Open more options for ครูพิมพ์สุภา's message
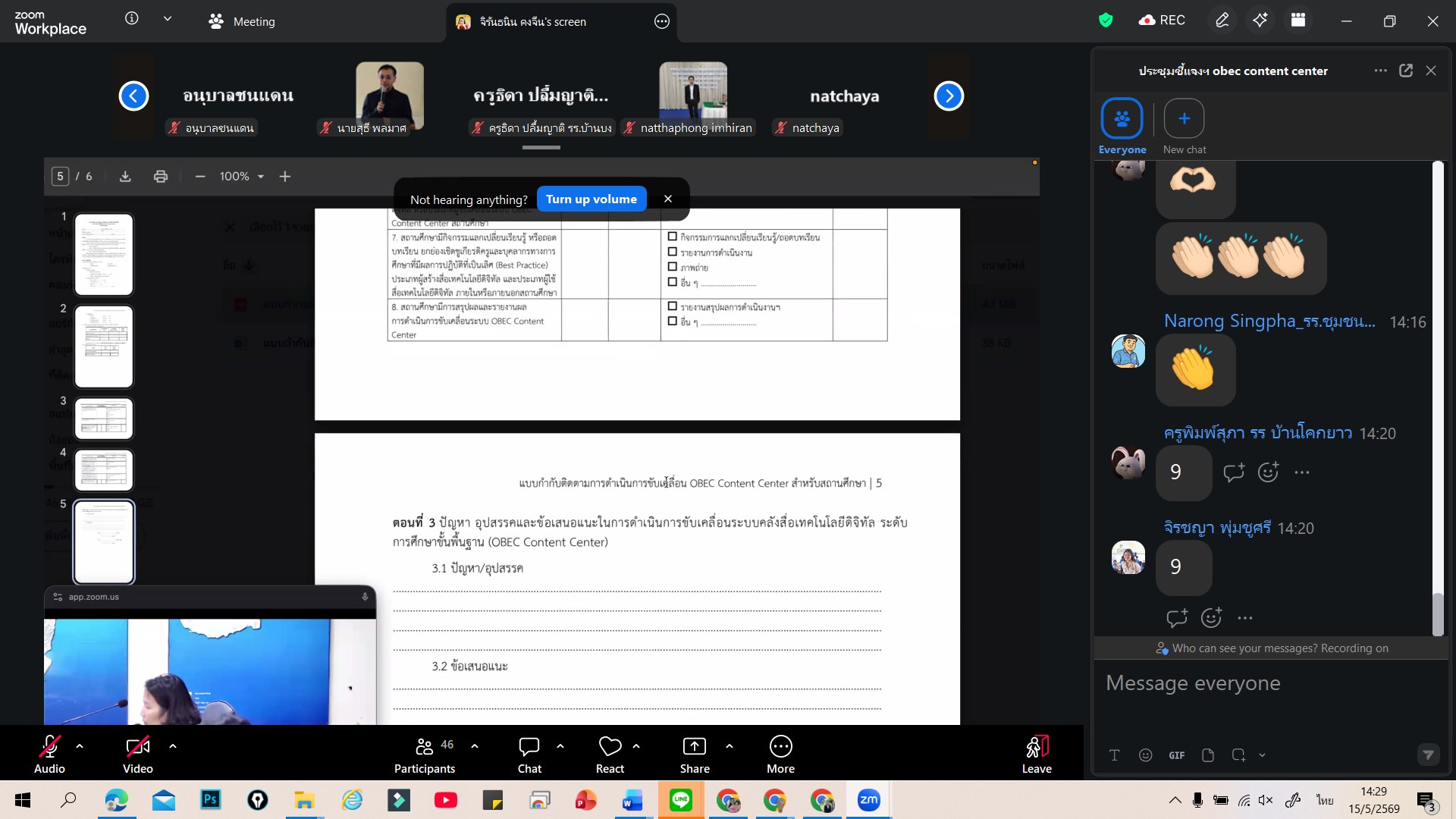The image size is (1456, 819). pyautogui.click(x=1302, y=472)
